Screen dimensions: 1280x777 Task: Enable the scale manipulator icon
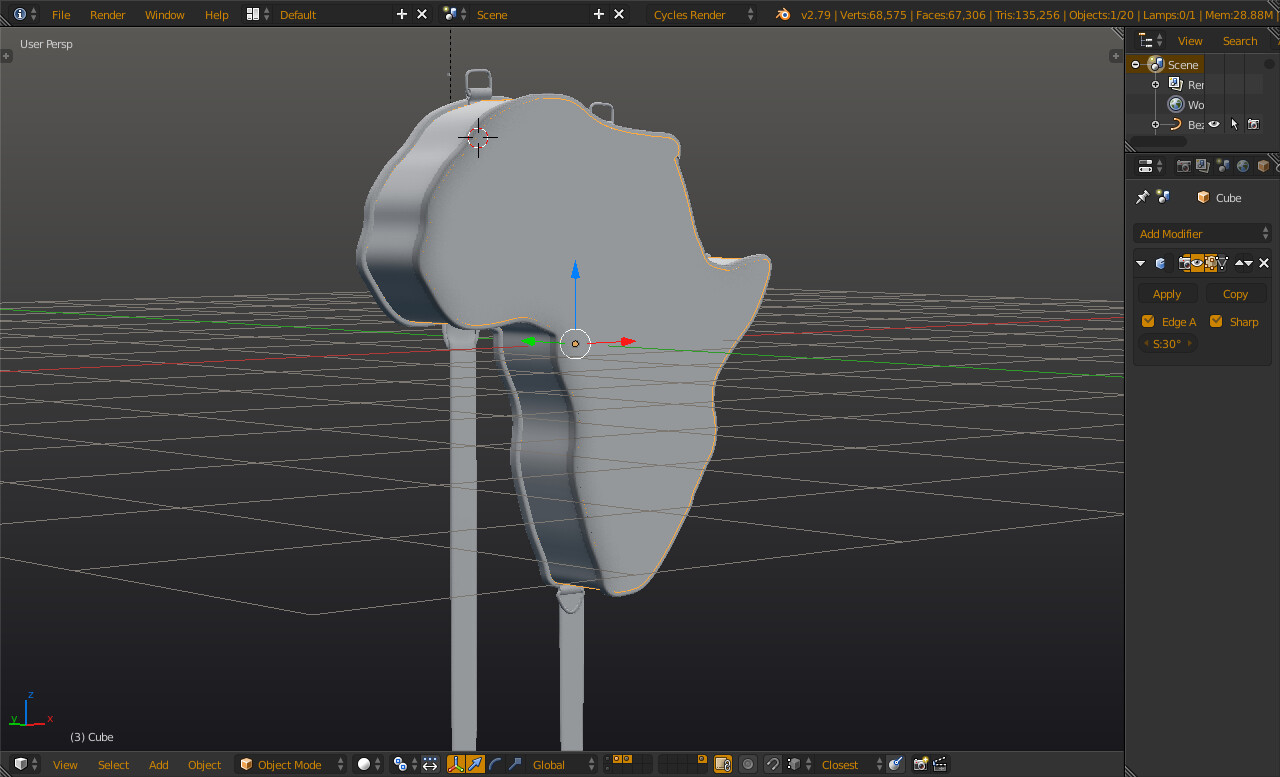(x=515, y=764)
